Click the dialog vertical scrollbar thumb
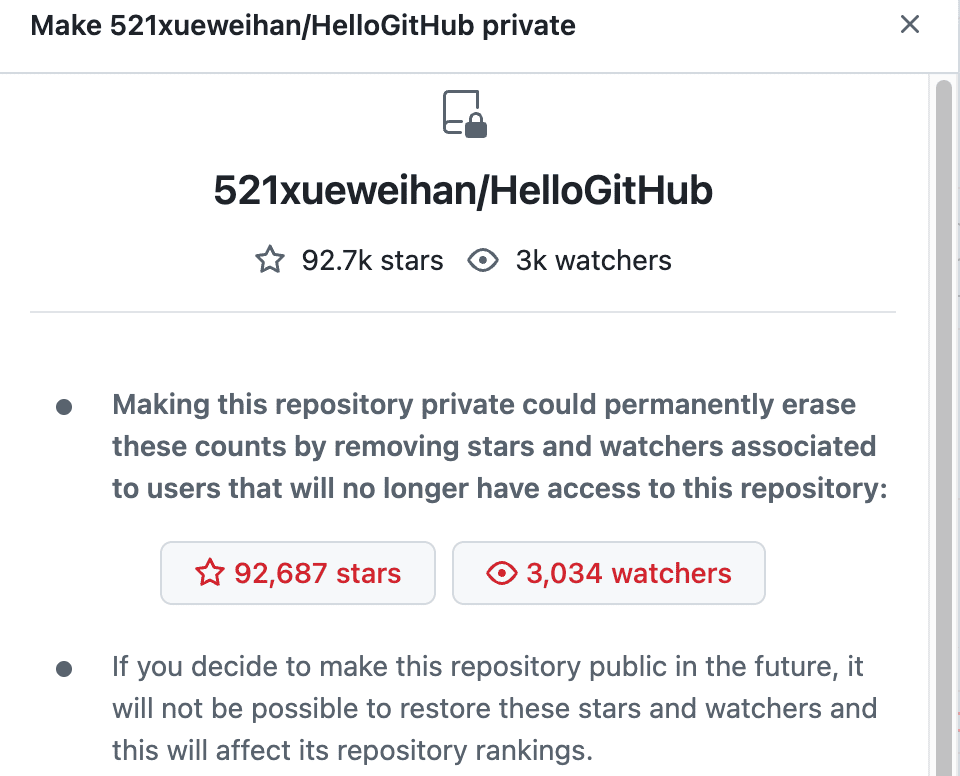This screenshot has height=776, width=960. tap(943, 429)
